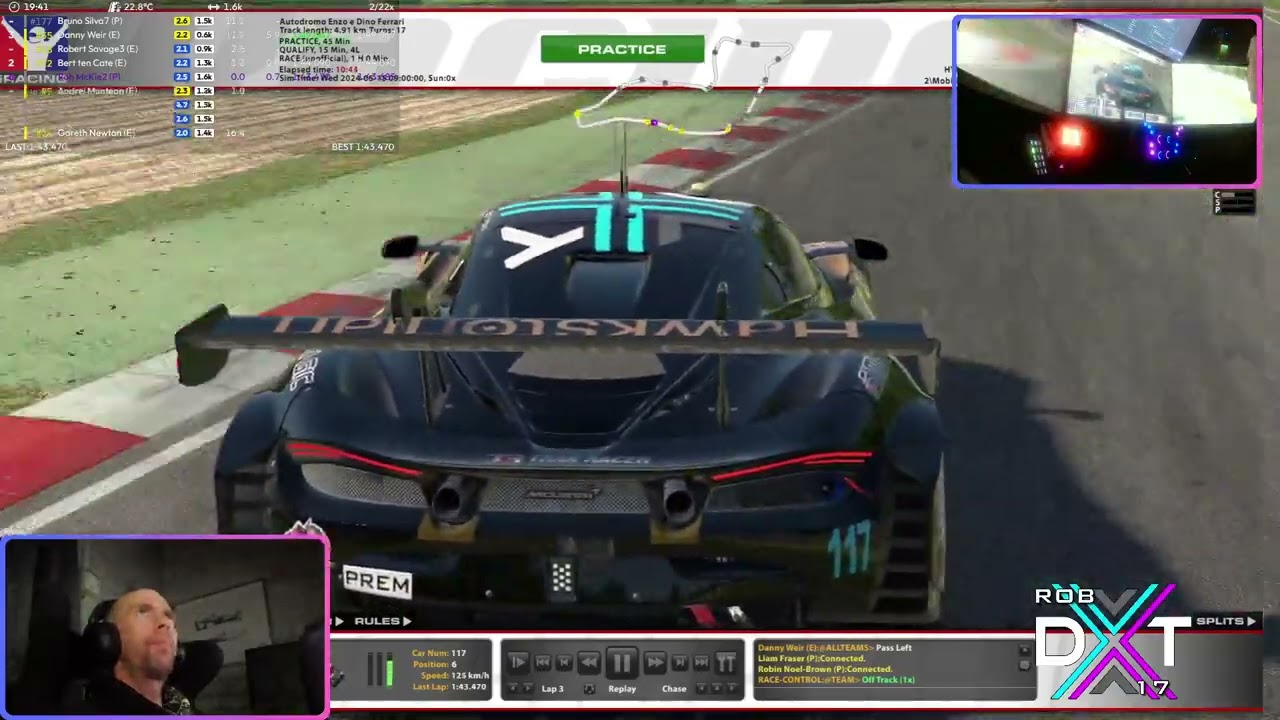Click the 2/22x incident counter
The image size is (1280, 720).
coord(381,7)
